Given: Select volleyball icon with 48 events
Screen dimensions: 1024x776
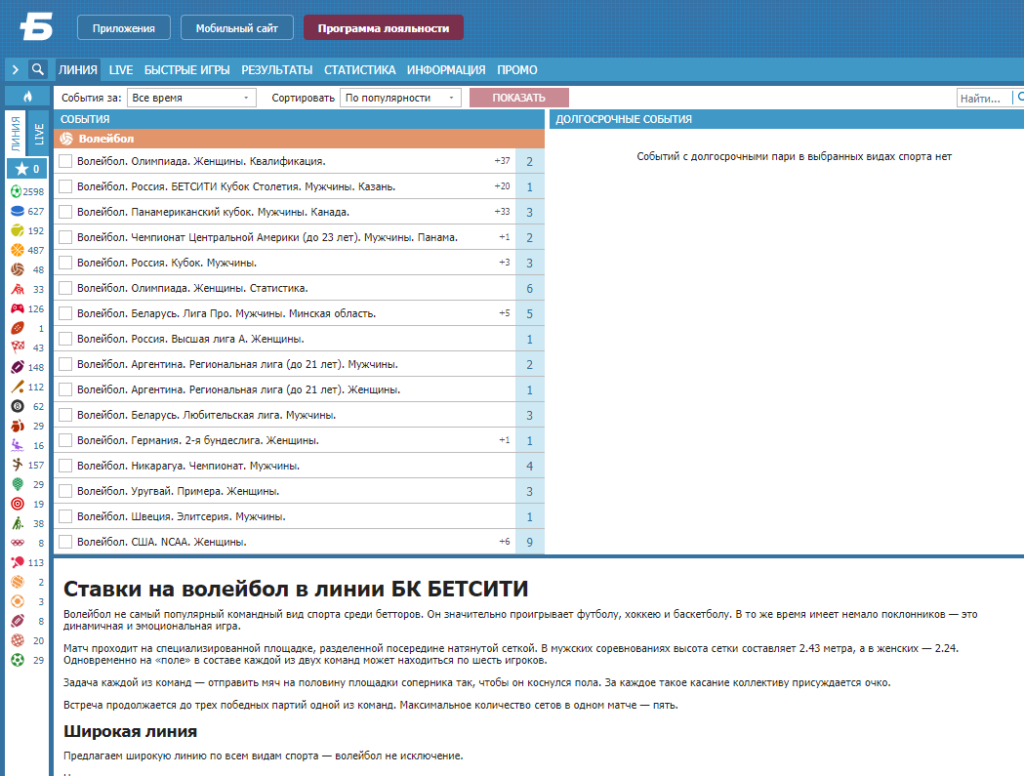Looking at the screenshot, I should click(x=18, y=270).
